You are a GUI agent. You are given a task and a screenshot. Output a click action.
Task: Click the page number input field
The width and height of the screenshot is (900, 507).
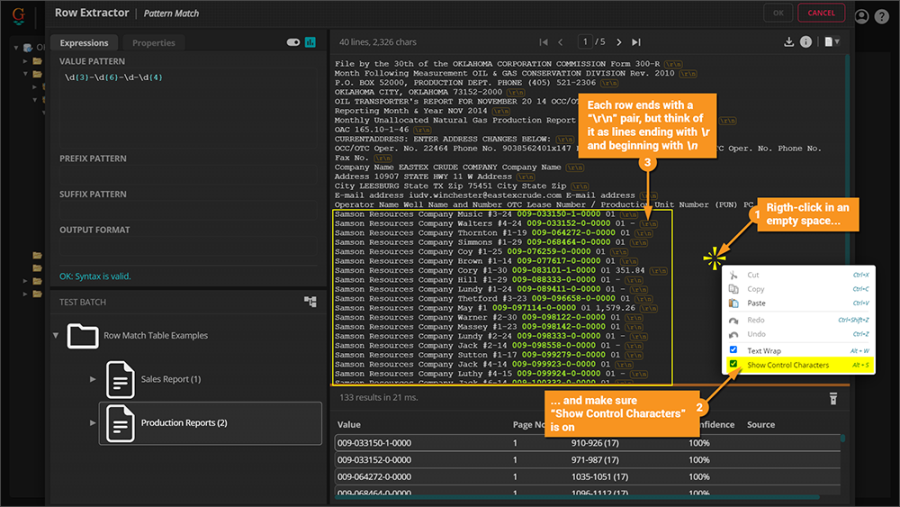(586, 42)
